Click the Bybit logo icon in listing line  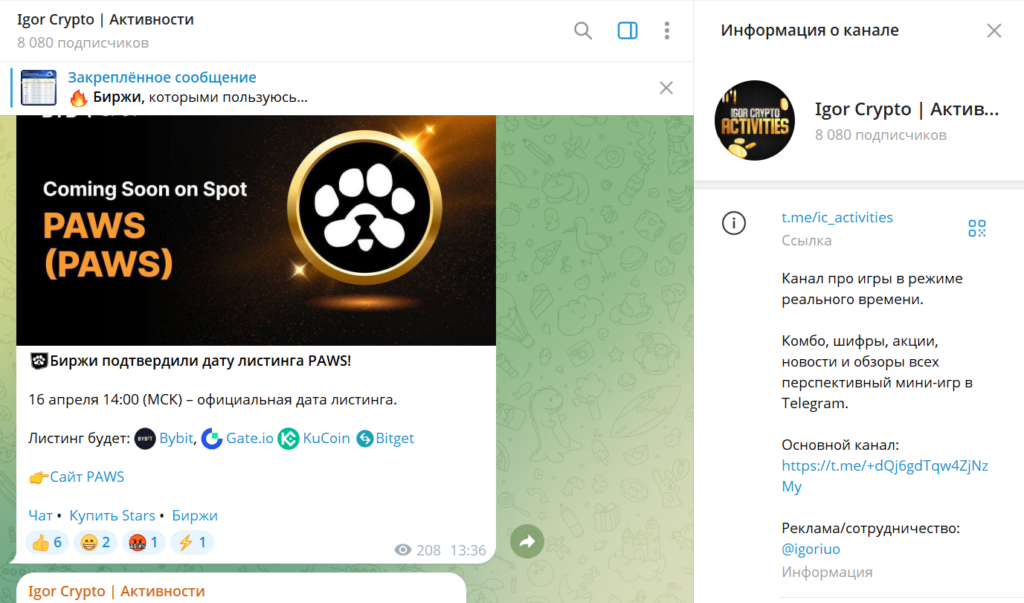coord(145,438)
